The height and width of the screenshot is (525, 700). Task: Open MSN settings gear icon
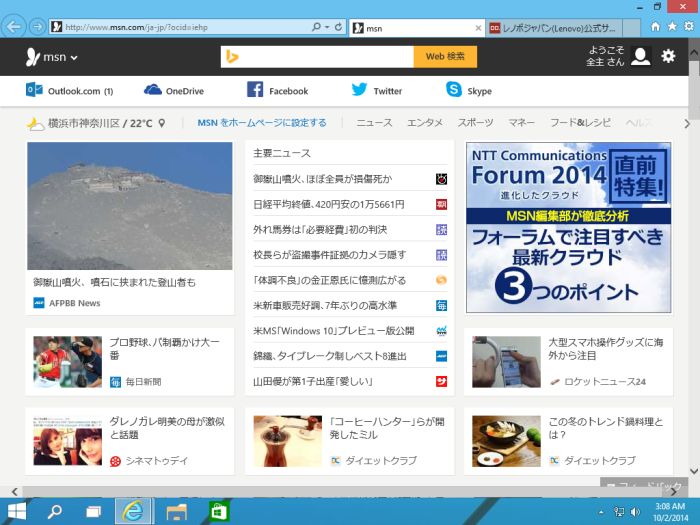(668, 56)
